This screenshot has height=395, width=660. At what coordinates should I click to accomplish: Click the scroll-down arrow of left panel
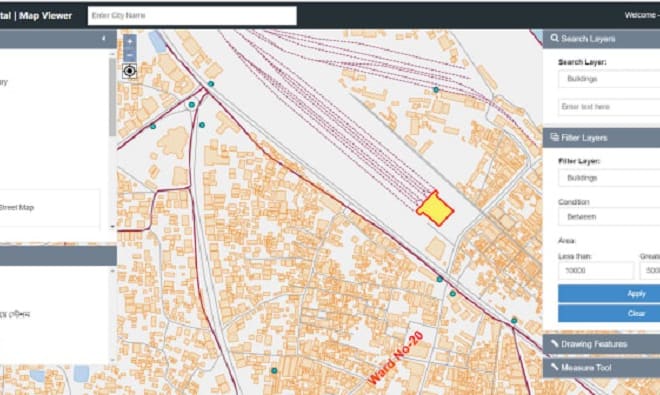[x=112, y=227]
